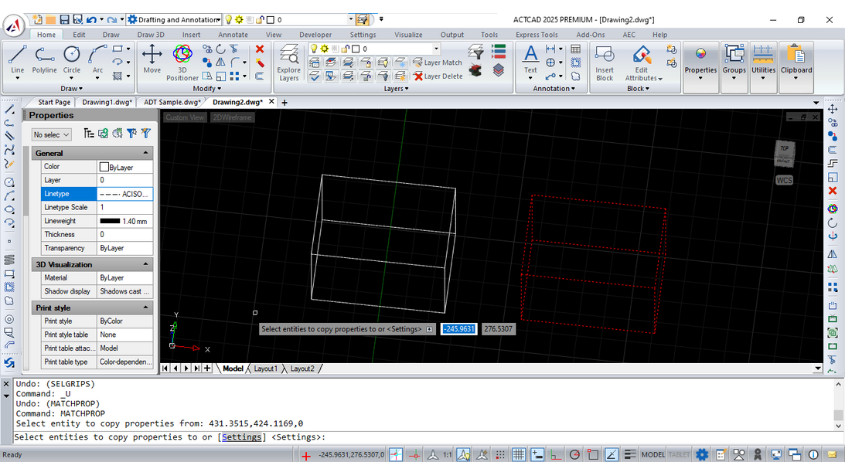Select the Line drawing tool

(x=17, y=59)
